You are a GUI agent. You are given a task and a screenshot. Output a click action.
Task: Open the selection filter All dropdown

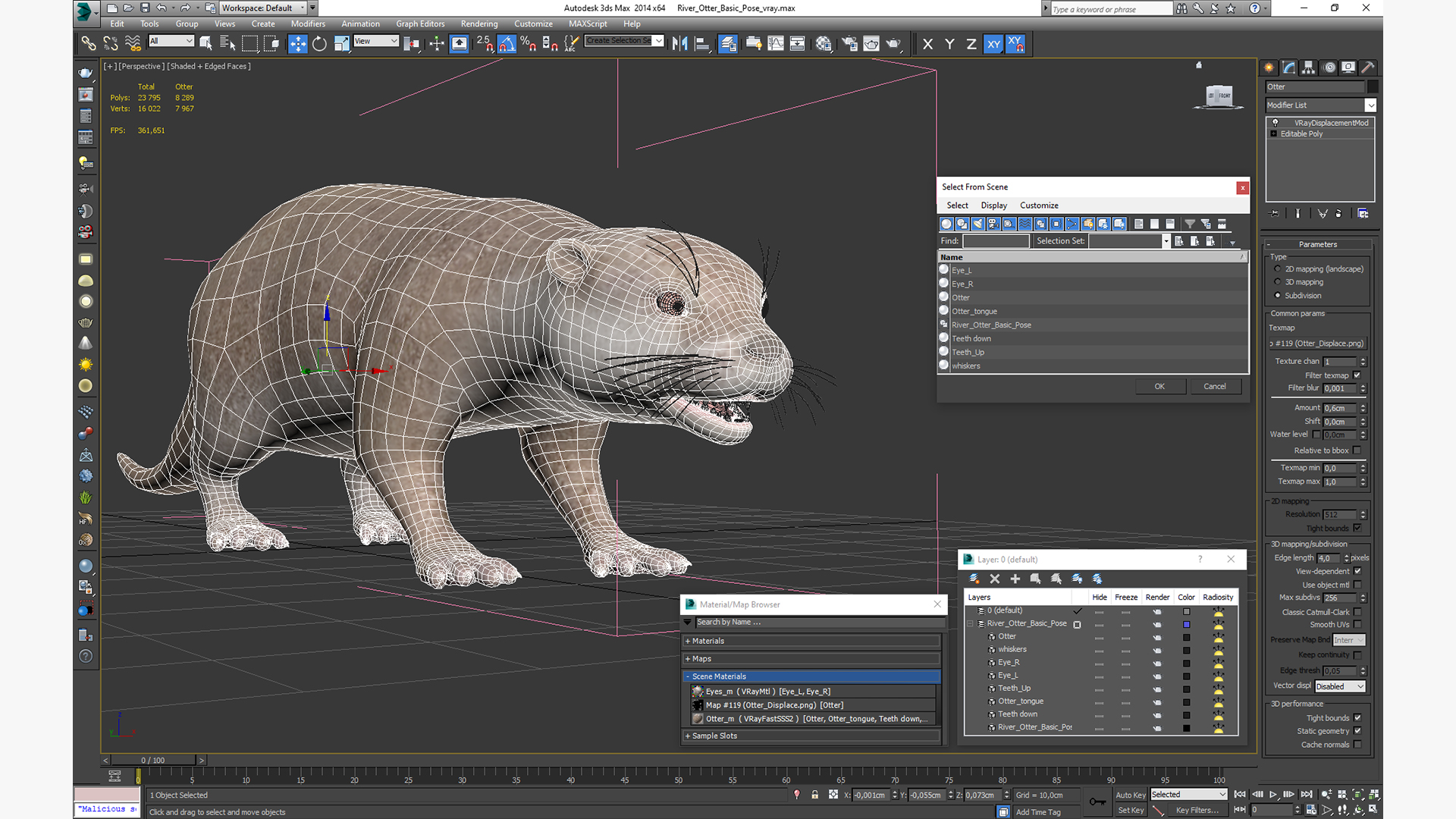(171, 41)
